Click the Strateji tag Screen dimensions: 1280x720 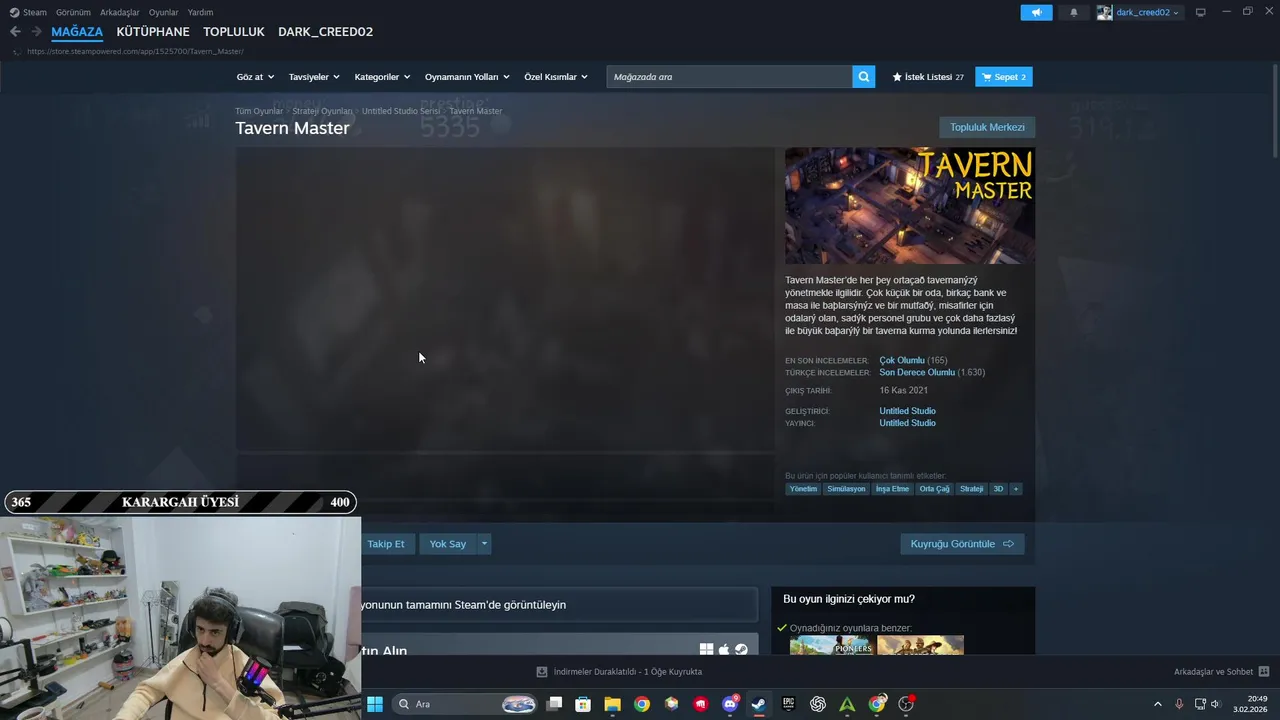point(971,489)
